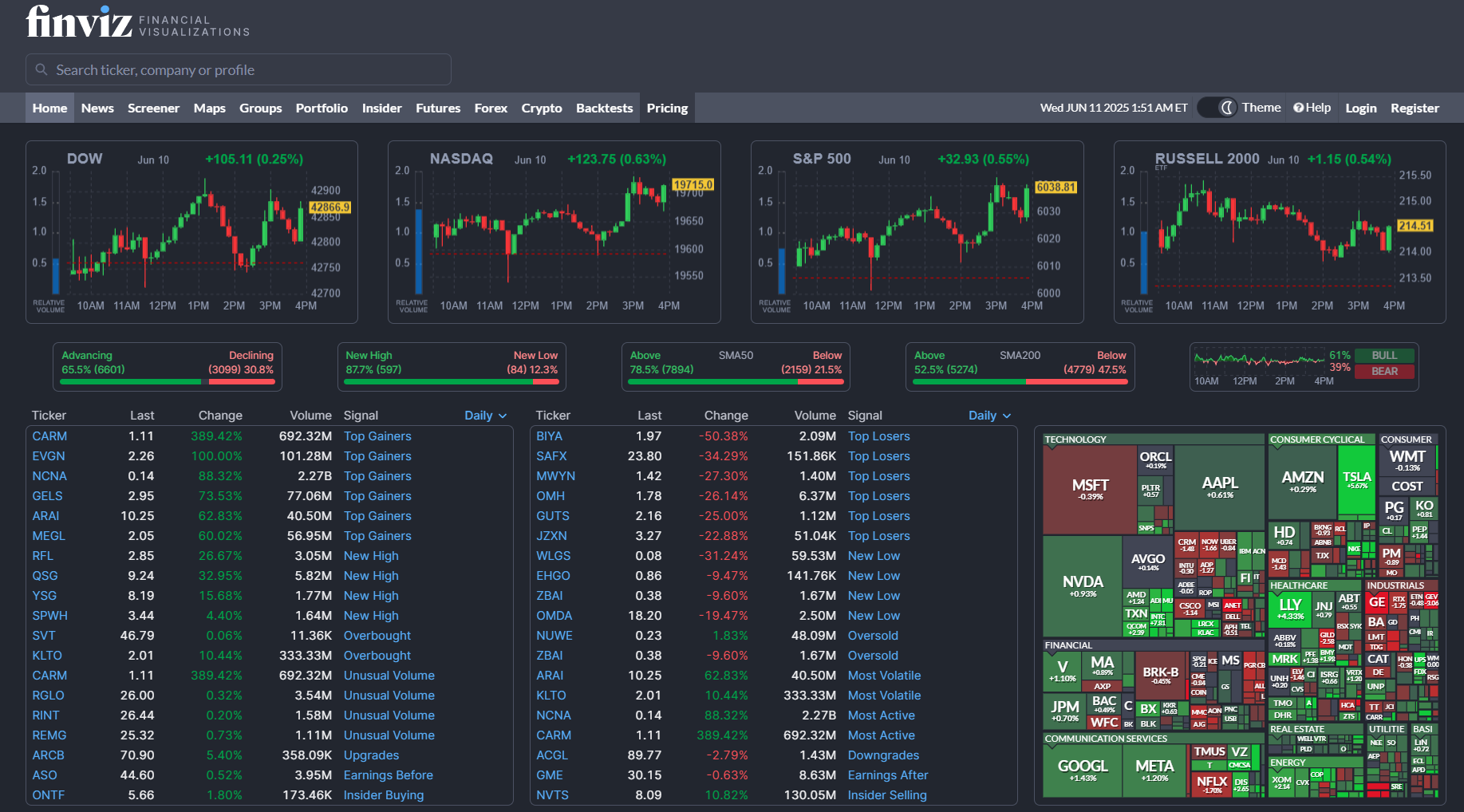
Task: Select the Groups menu item
Action: tap(260, 108)
